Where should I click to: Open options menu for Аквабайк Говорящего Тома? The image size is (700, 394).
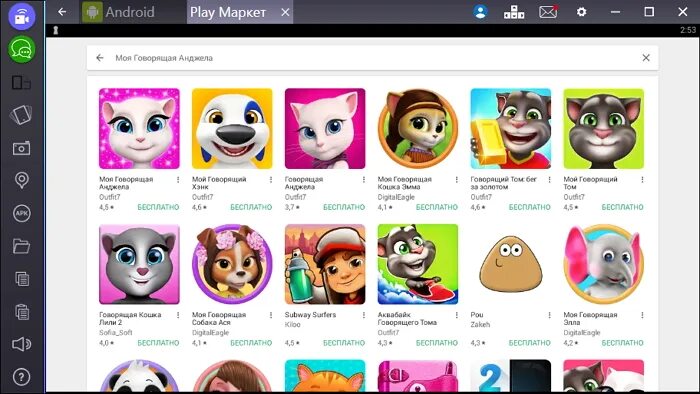tap(457, 315)
